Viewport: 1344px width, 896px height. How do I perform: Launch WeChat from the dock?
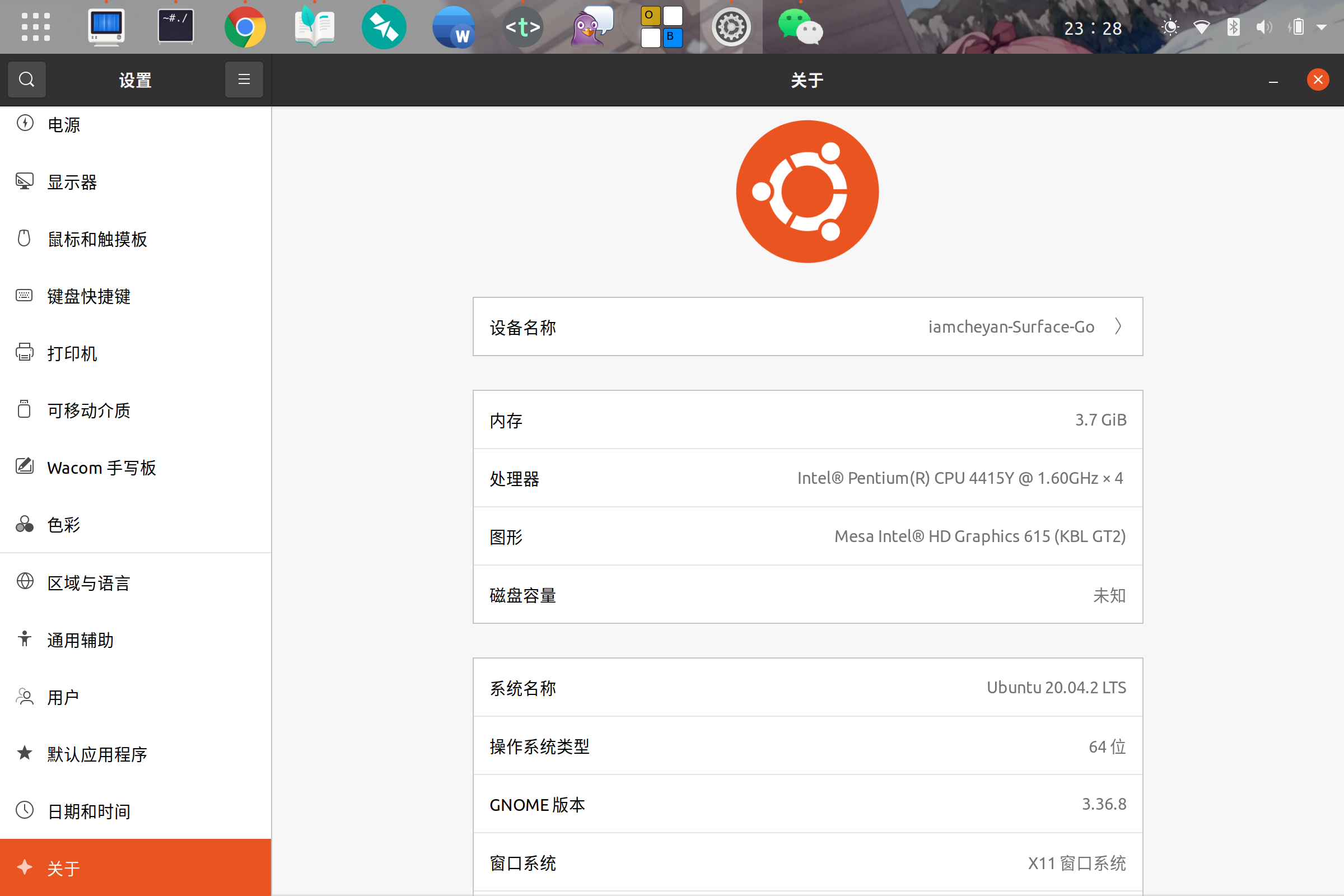[x=801, y=26]
